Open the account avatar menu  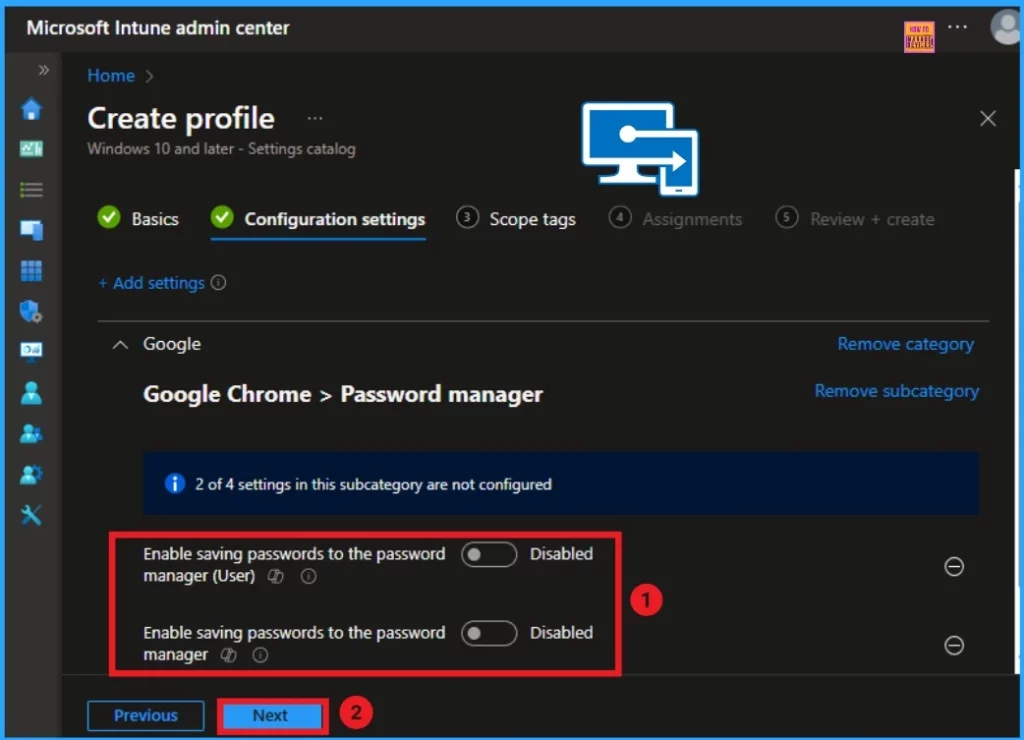click(1006, 27)
